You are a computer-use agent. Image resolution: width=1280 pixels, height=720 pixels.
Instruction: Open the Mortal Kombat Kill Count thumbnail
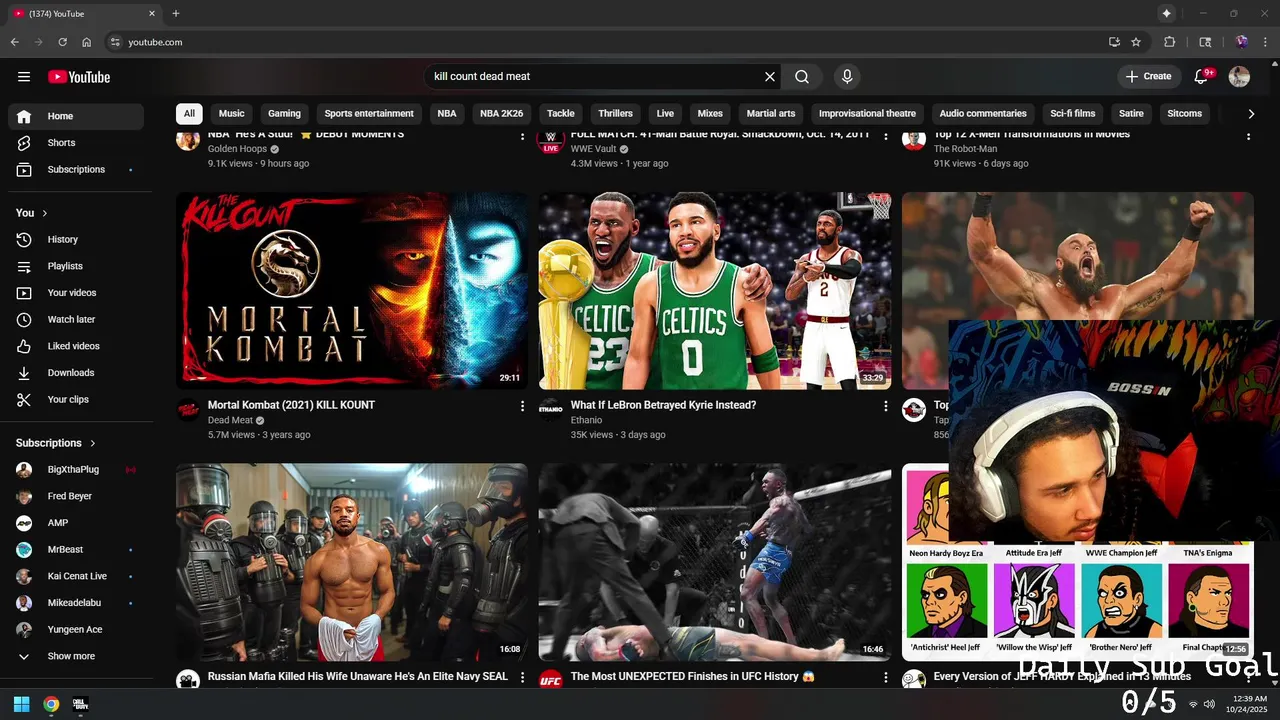(x=352, y=291)
